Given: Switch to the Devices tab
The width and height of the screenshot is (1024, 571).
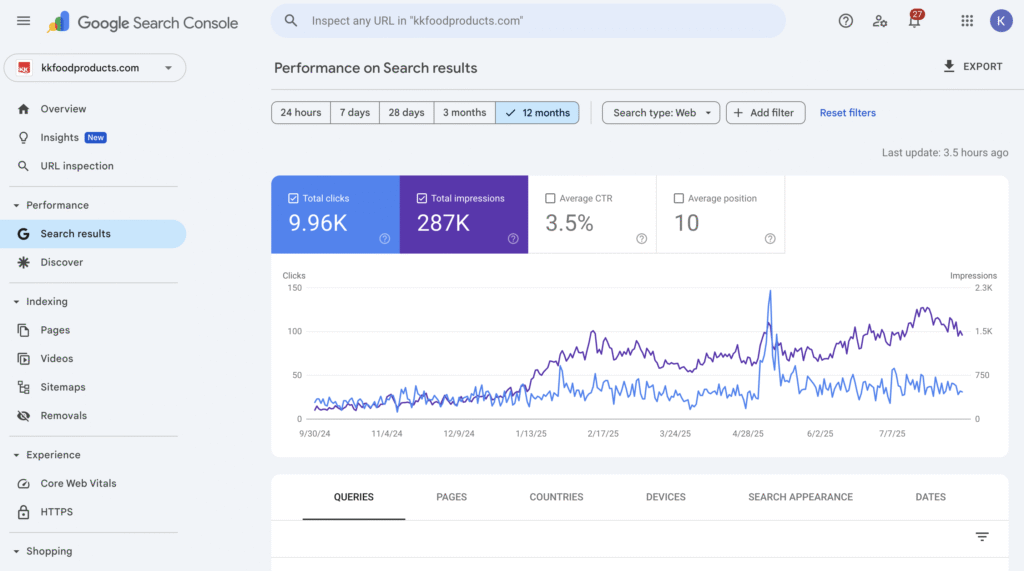Looking at the screenshot, I should pos(665,497).
